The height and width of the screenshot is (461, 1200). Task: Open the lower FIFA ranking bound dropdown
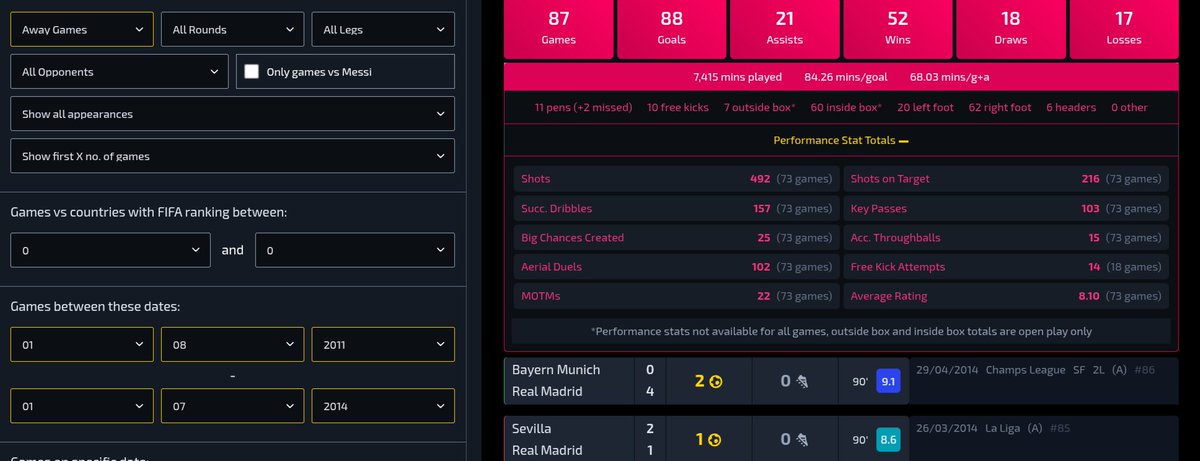coord(111,250)
